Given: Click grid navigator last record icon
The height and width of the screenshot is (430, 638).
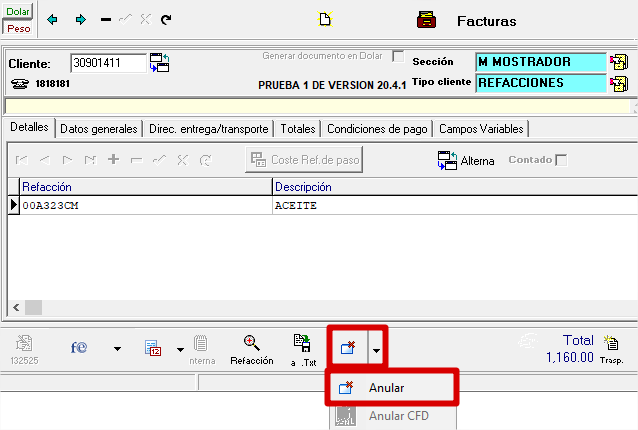Looking at the screenshot, I should 90,160.
